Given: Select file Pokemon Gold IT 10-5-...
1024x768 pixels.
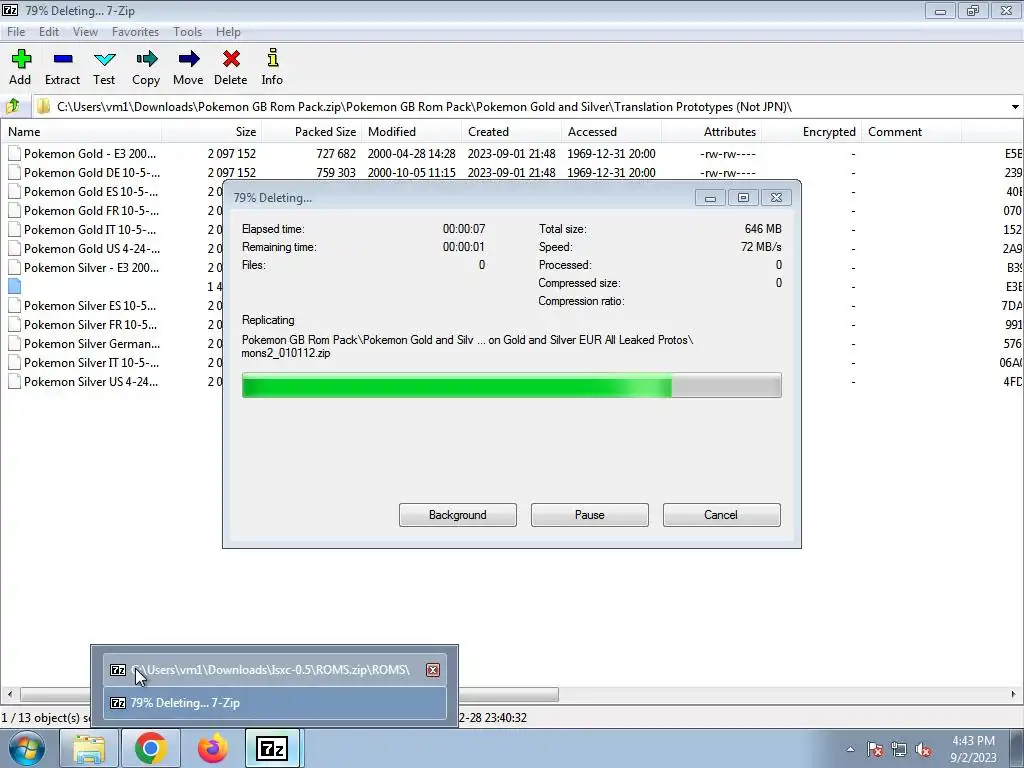Looking at the screenshot, I should (90, 229).
